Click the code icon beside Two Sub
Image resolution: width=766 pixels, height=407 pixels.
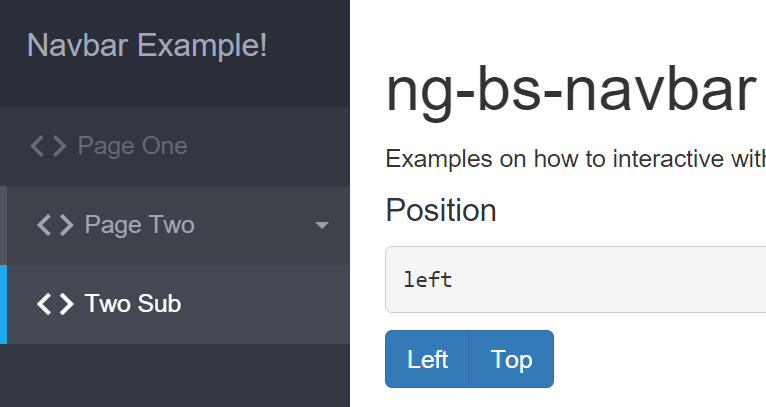tap(55, 304)
